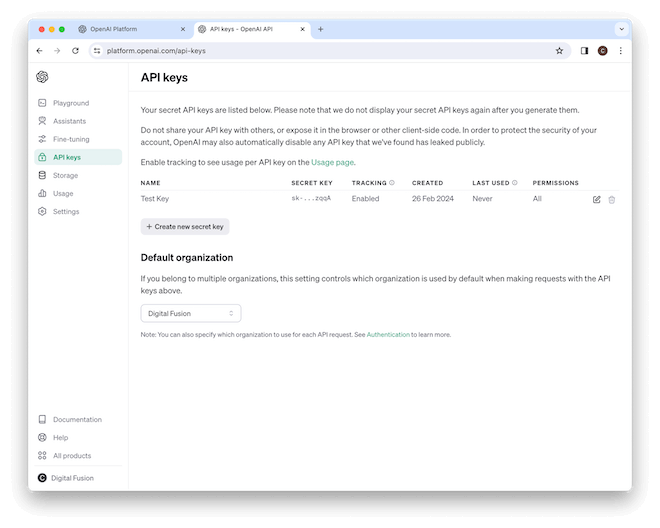Click the Enabled tracking value
The image size is (660, 528).
pos(365,199)
